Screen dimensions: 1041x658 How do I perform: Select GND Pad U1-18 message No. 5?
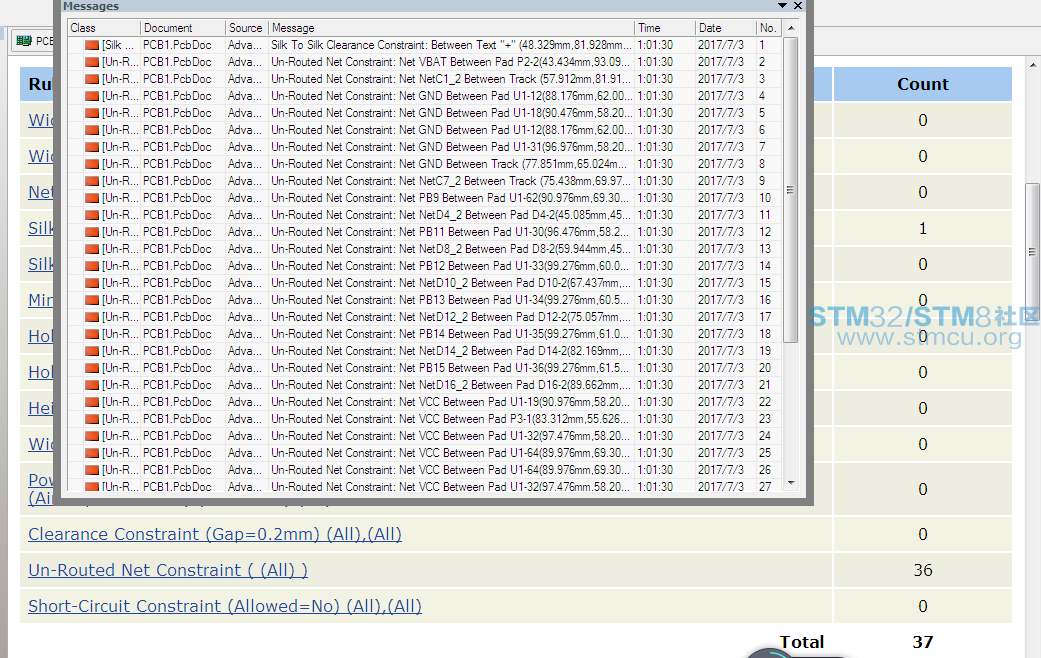point(425,113)
